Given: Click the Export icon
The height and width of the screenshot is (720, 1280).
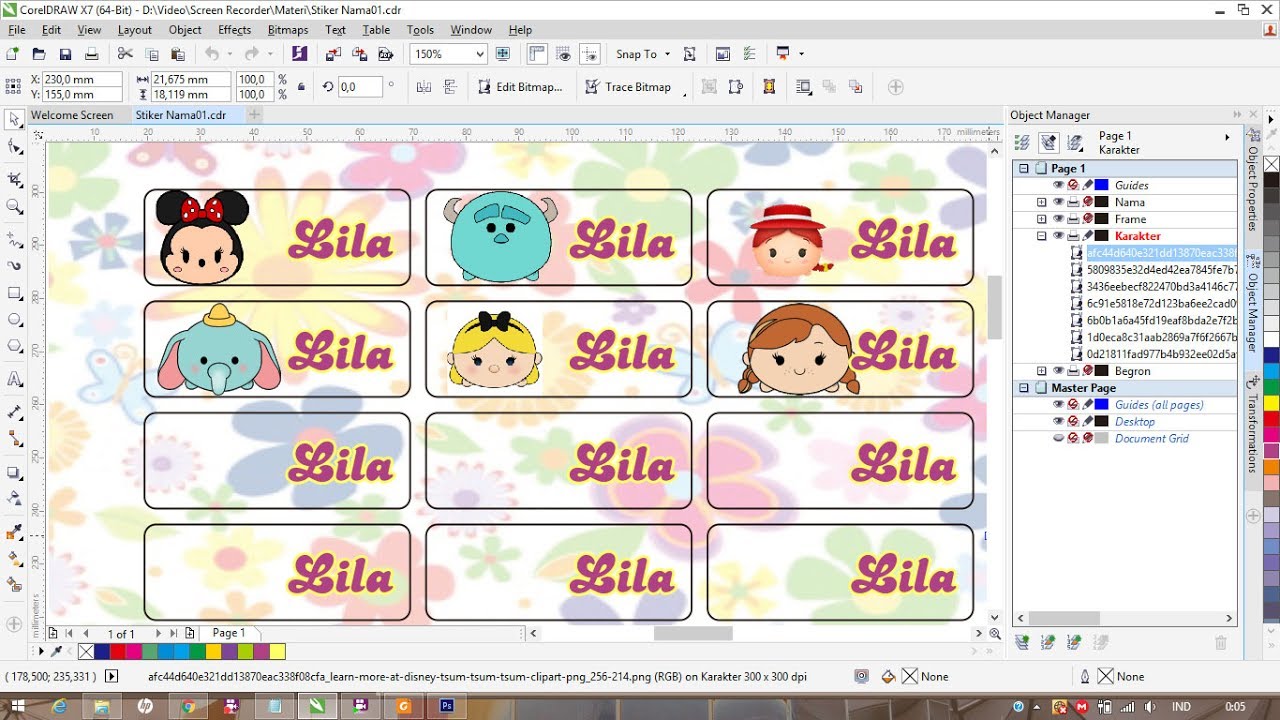Looking at the screenshot, I should coord(358,54).
